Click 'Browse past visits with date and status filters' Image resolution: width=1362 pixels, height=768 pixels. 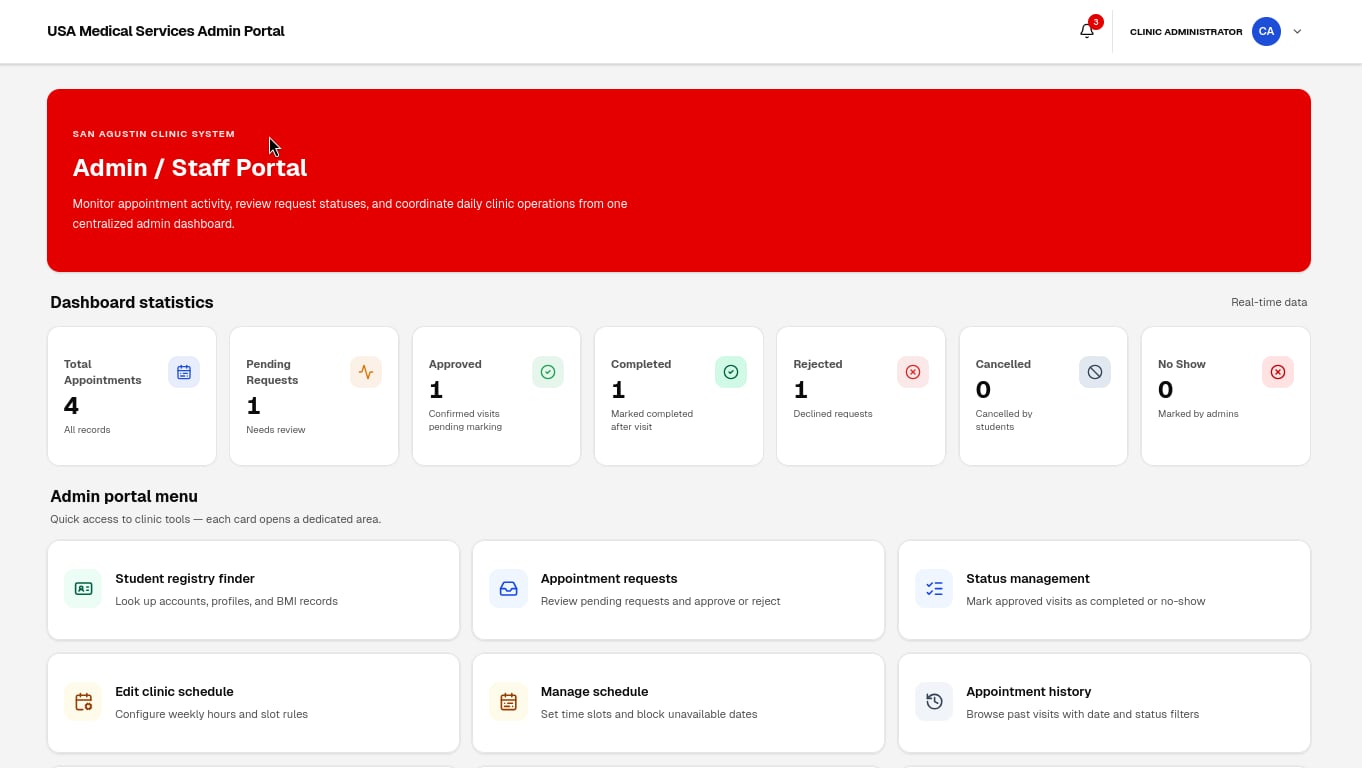1083,715
